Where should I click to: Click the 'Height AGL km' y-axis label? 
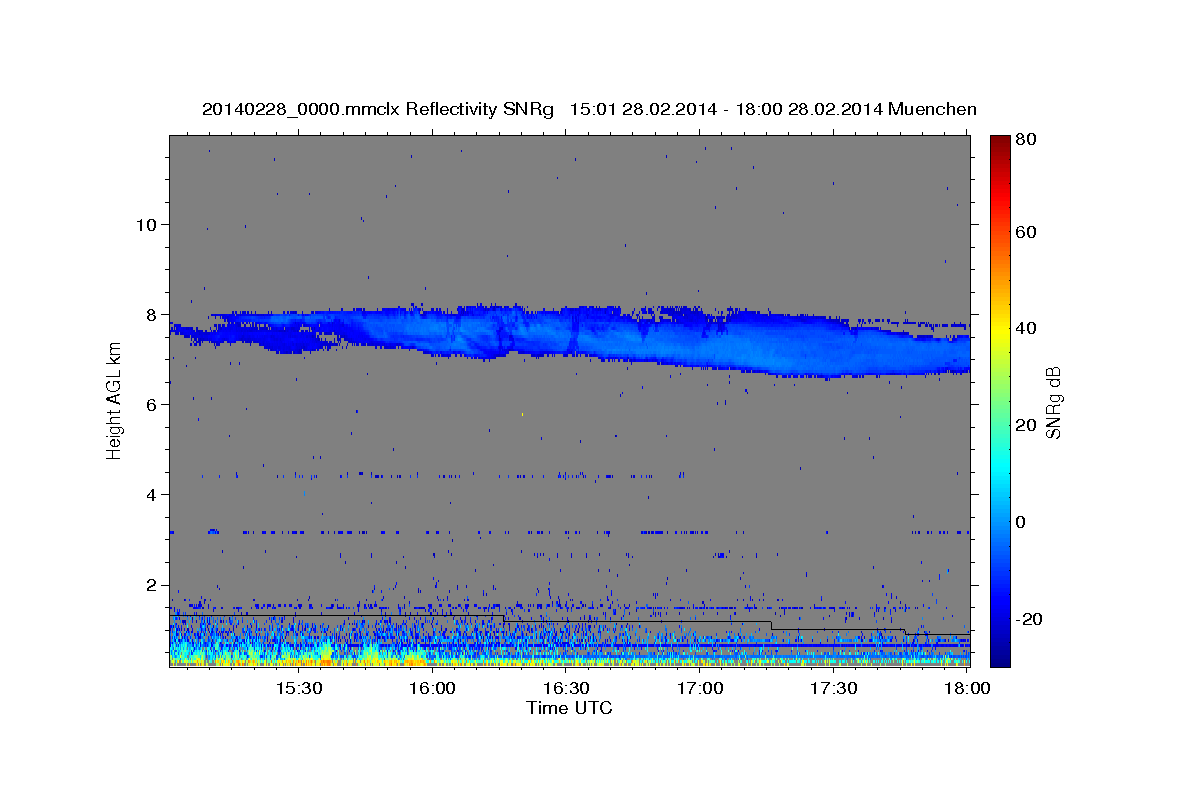pos(114,402)
